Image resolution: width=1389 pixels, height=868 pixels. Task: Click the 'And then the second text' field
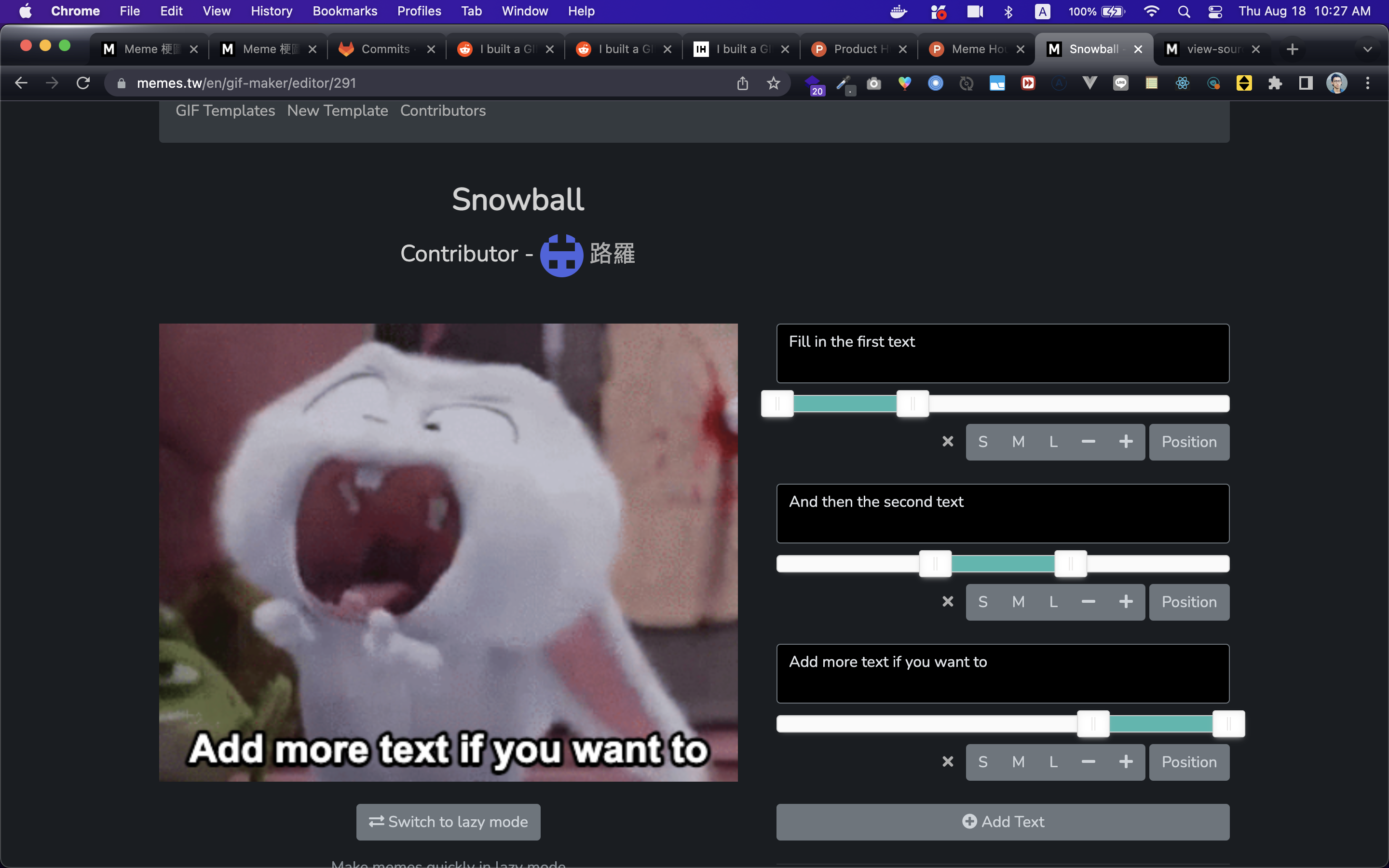(1003, 514)
